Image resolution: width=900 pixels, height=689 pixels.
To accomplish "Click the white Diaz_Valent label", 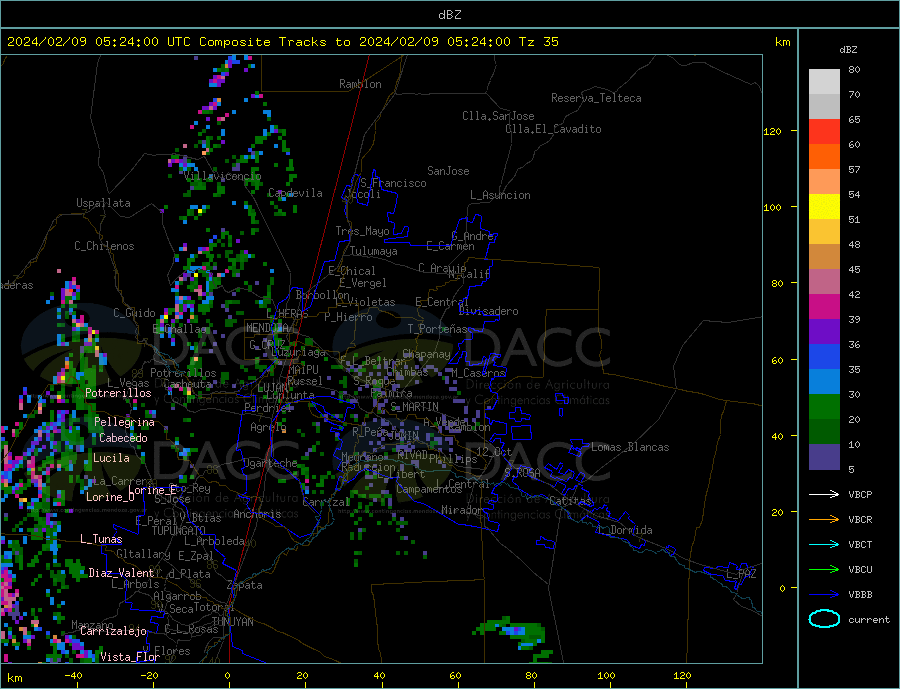I will coord(121,573).
